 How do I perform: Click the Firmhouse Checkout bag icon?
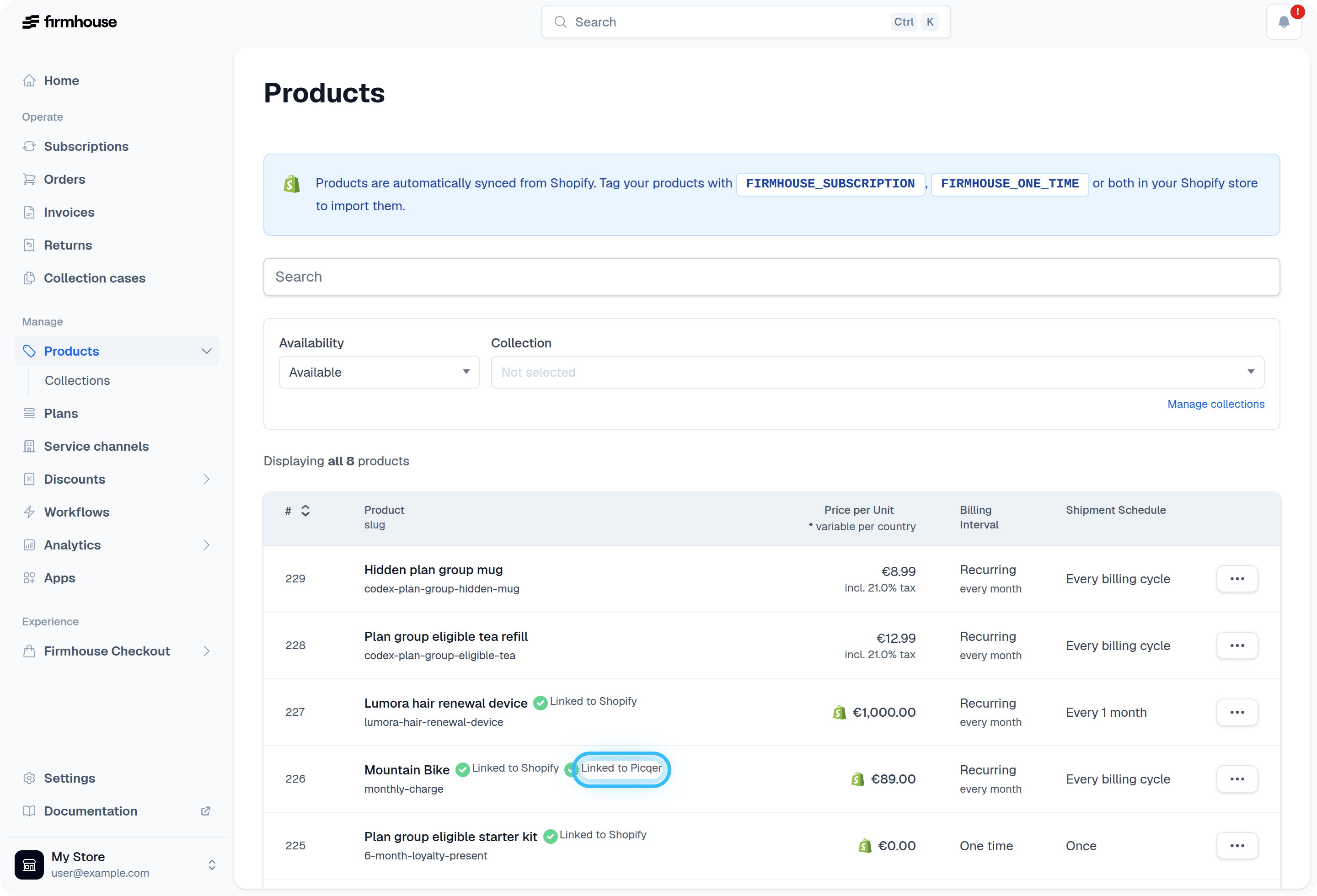(x=29, y=651)
